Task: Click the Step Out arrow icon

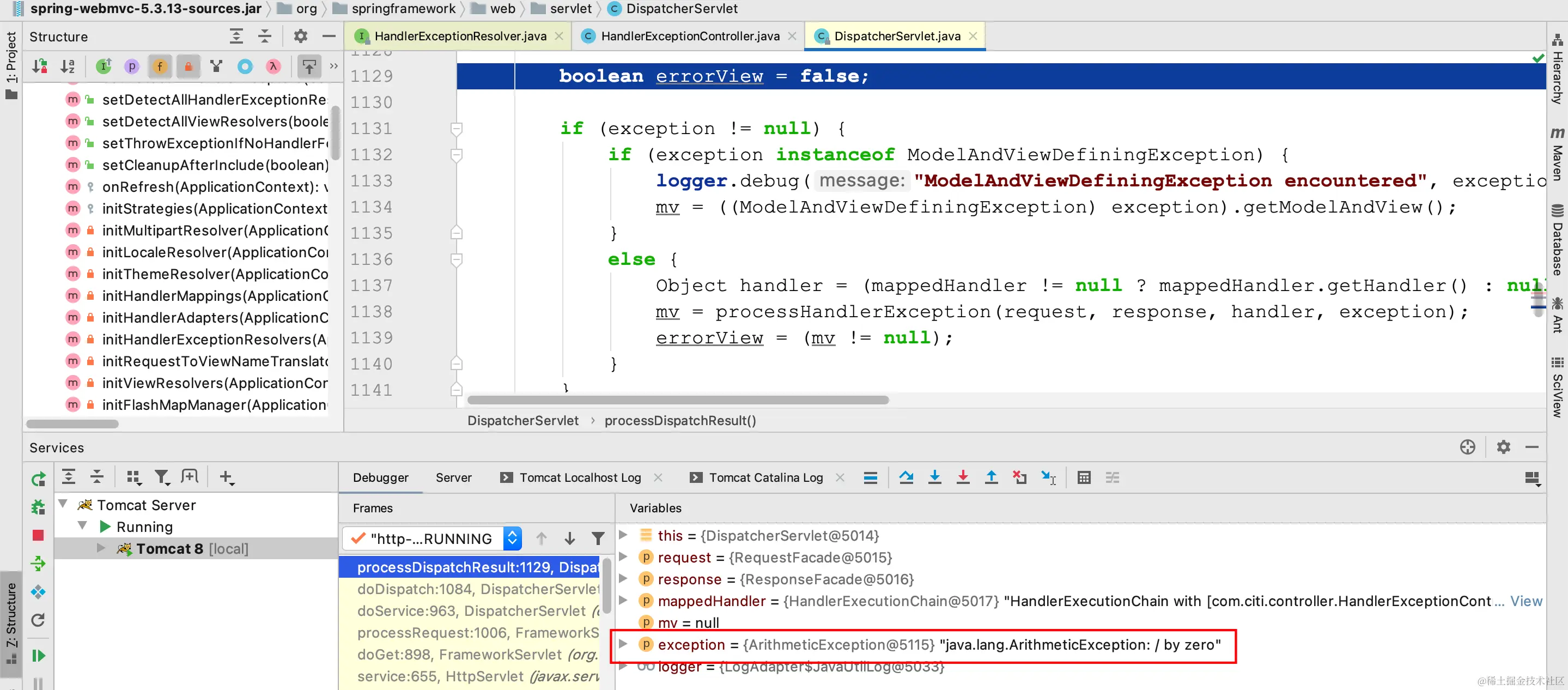Action: tap(991, 477)
